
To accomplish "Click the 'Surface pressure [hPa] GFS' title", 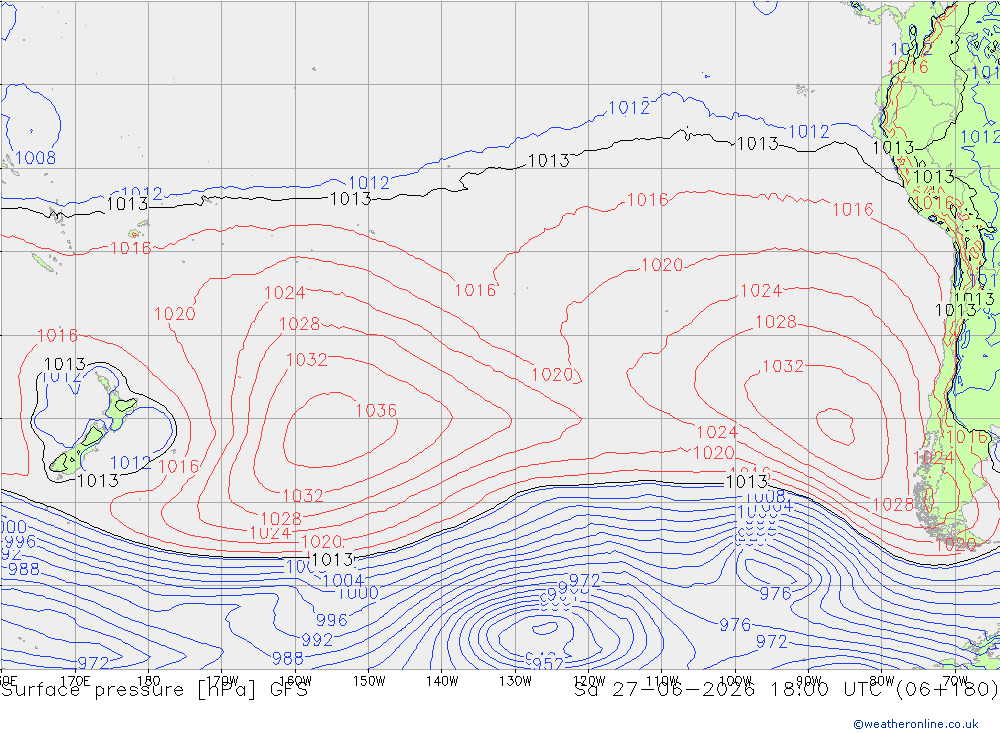I will click(x=154, y=690).
